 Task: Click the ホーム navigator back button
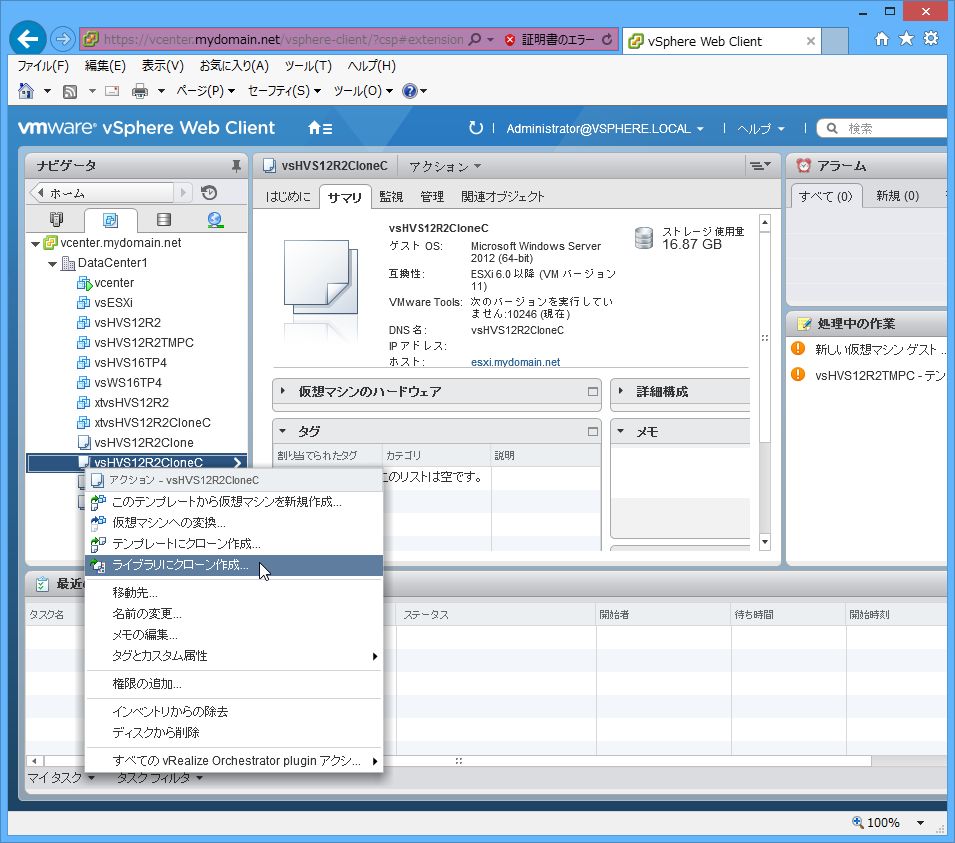[x=102, y=193]
